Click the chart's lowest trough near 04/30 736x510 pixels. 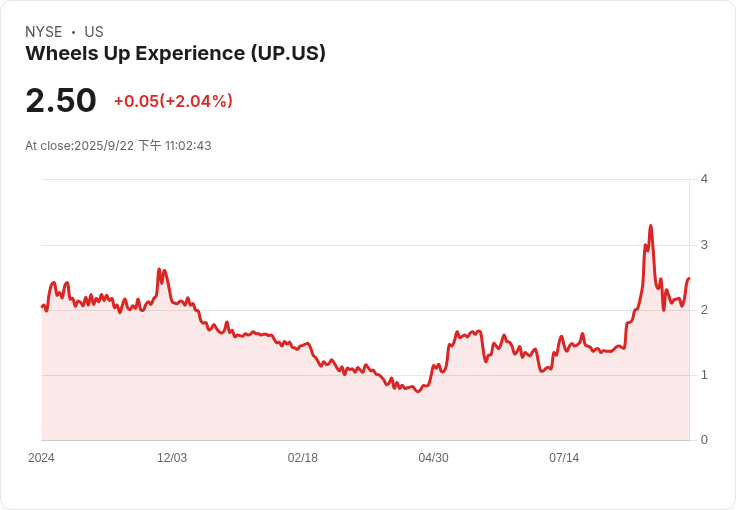point(418,391)
